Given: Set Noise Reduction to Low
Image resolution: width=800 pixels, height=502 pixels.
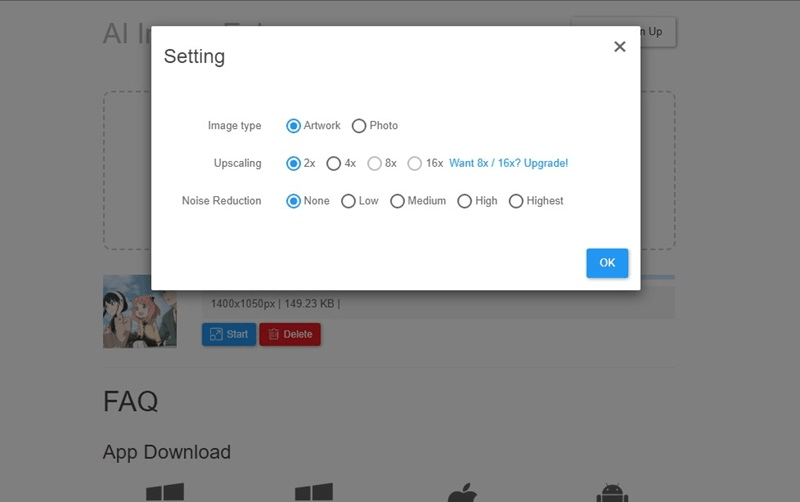Looking at the screenshot, I should click(348, 201).
